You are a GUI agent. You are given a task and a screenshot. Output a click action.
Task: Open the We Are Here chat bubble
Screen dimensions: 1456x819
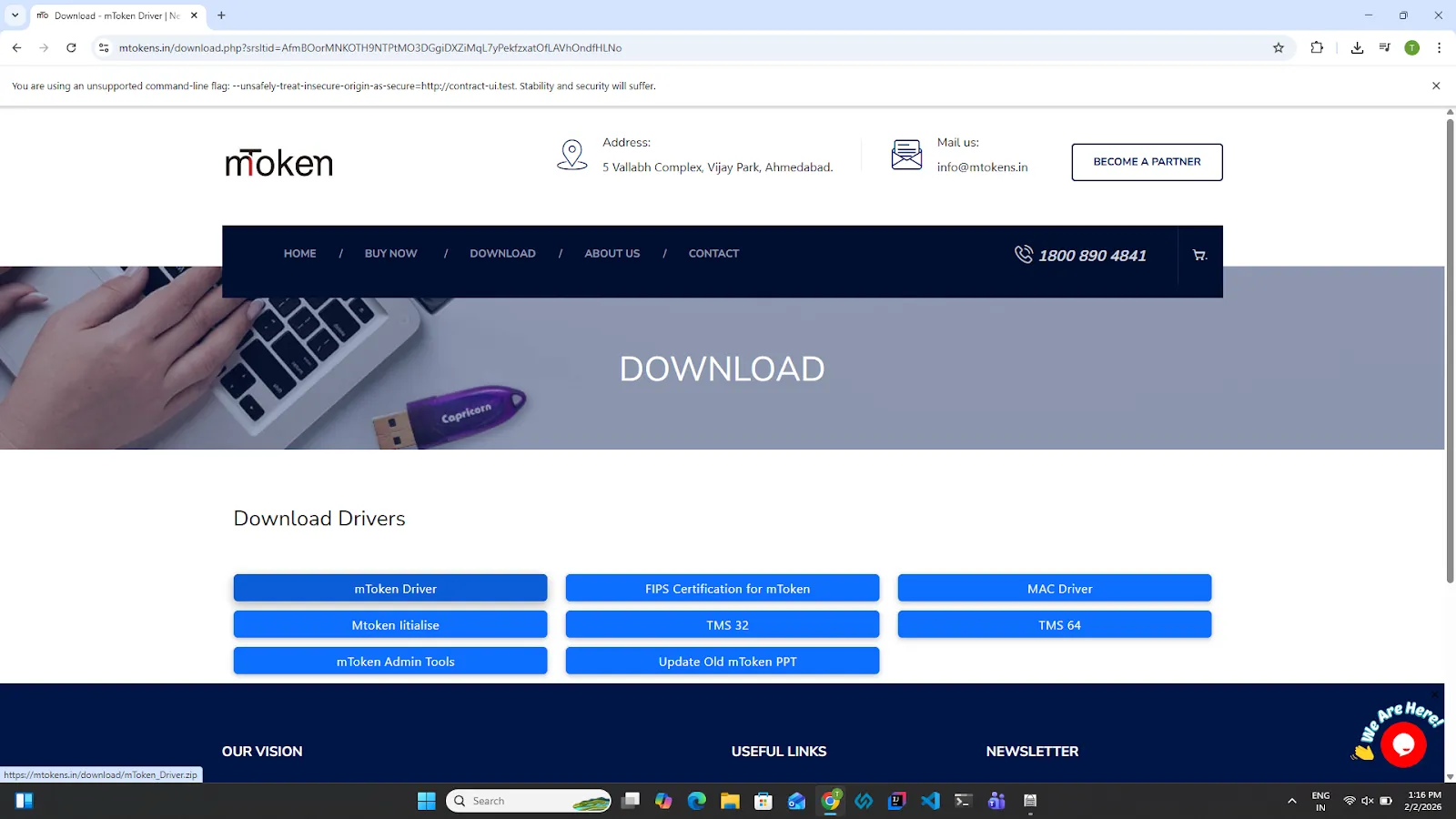pos(1403,744)
